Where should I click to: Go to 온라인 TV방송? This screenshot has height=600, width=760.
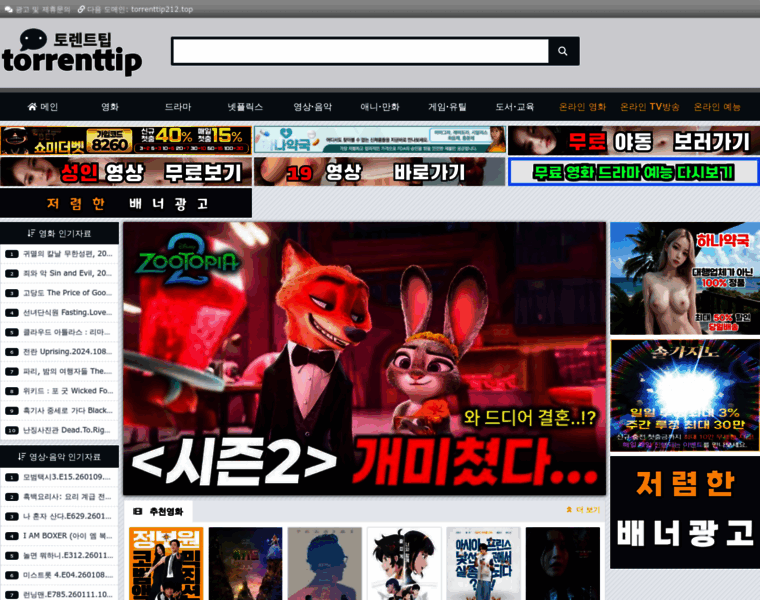(650, 107)
